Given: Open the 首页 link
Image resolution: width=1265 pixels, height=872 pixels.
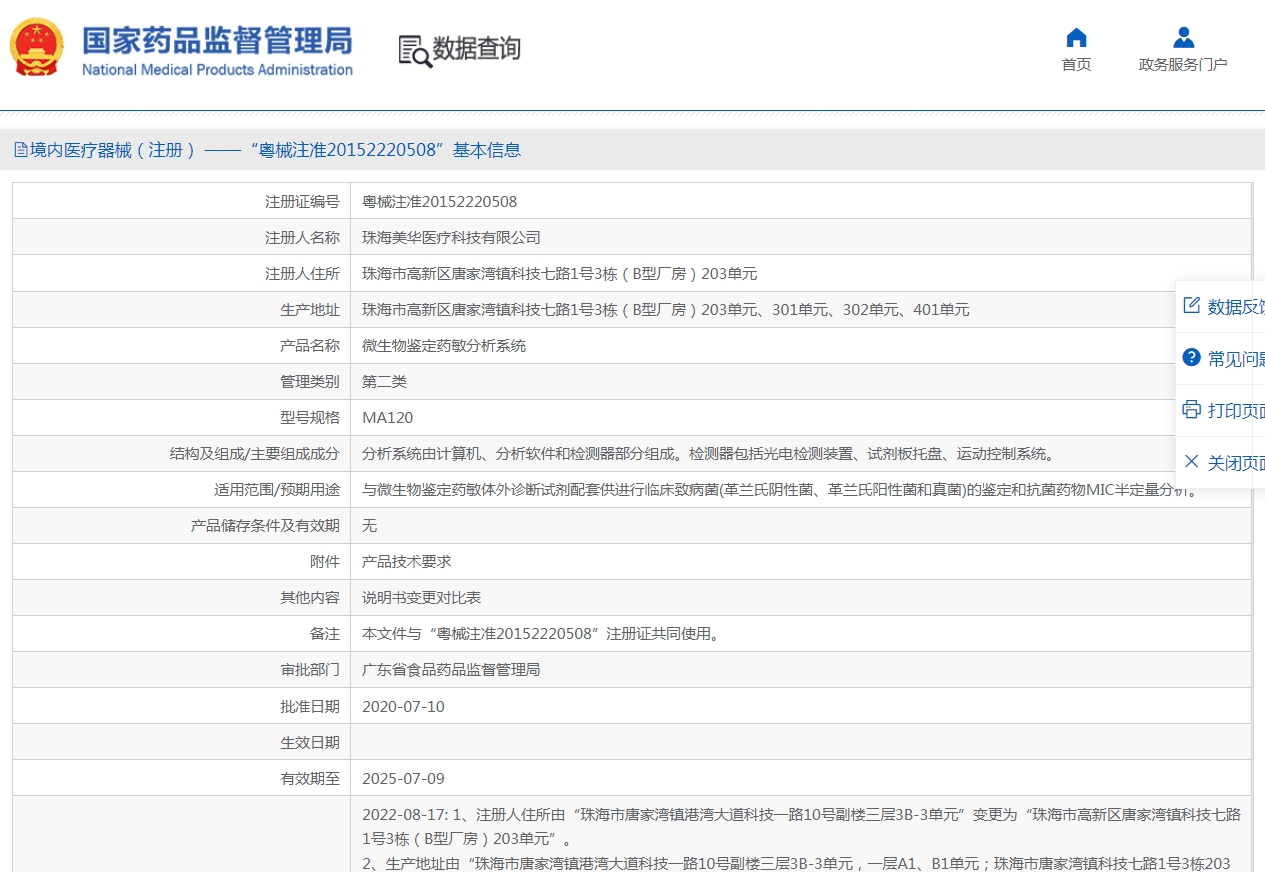Looking at the screenshot, I should pyautogui.click(x=1076, y=65).
